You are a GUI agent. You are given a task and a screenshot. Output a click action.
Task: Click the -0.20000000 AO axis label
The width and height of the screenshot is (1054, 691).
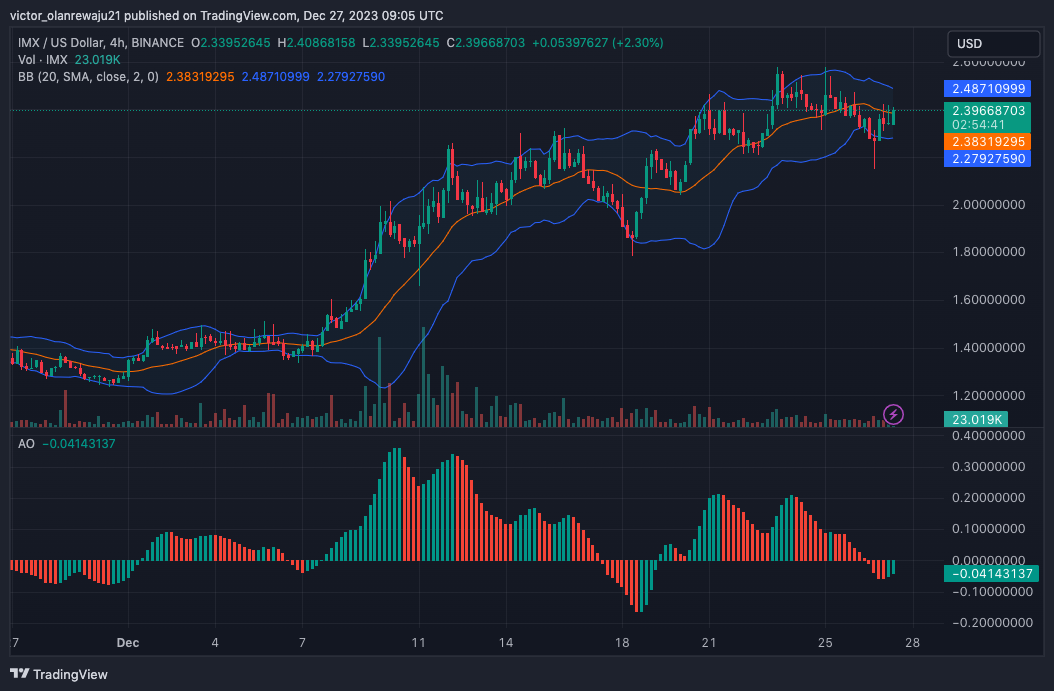[991, 622]
